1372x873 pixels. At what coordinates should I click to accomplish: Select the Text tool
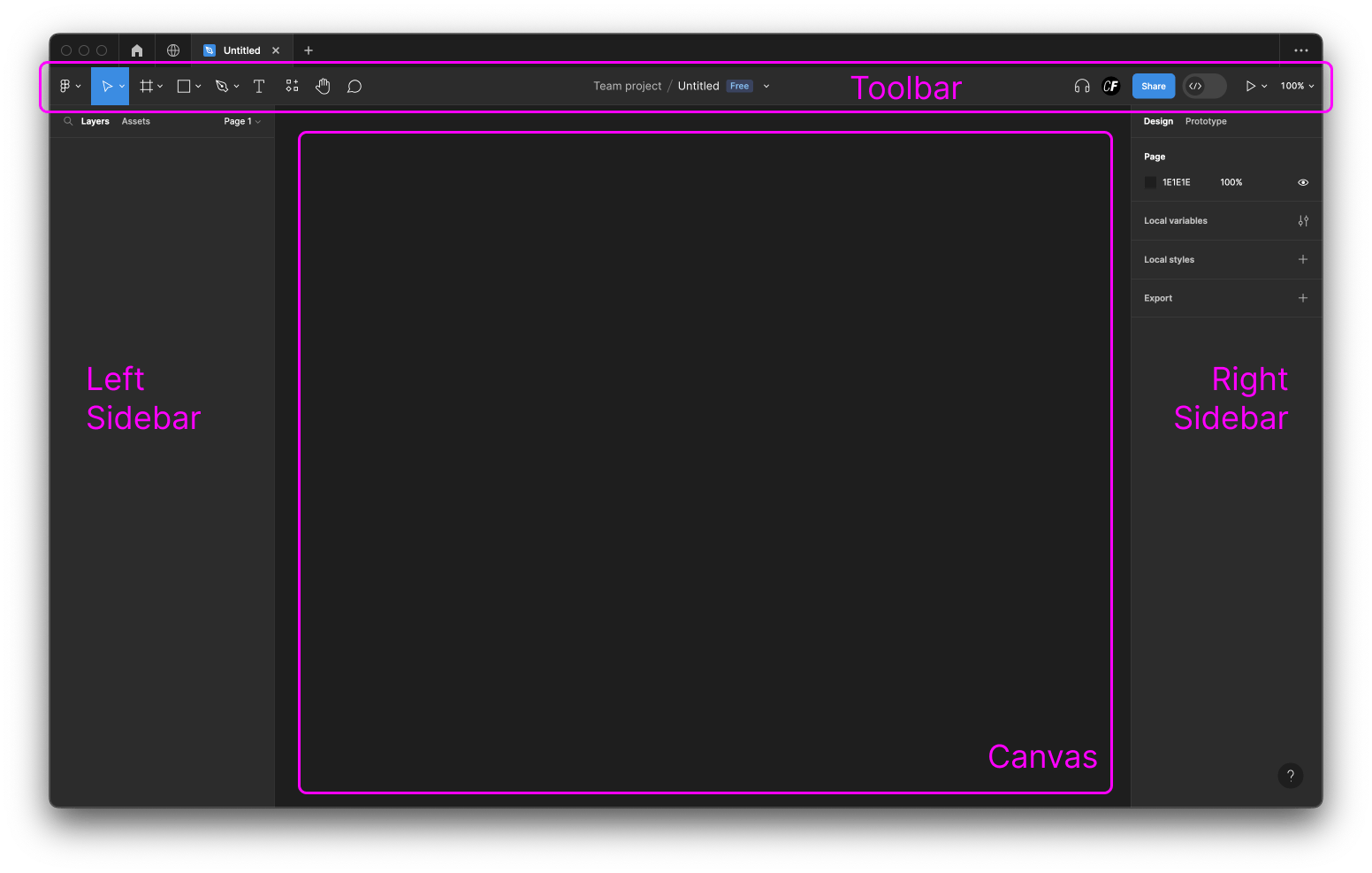259,86
